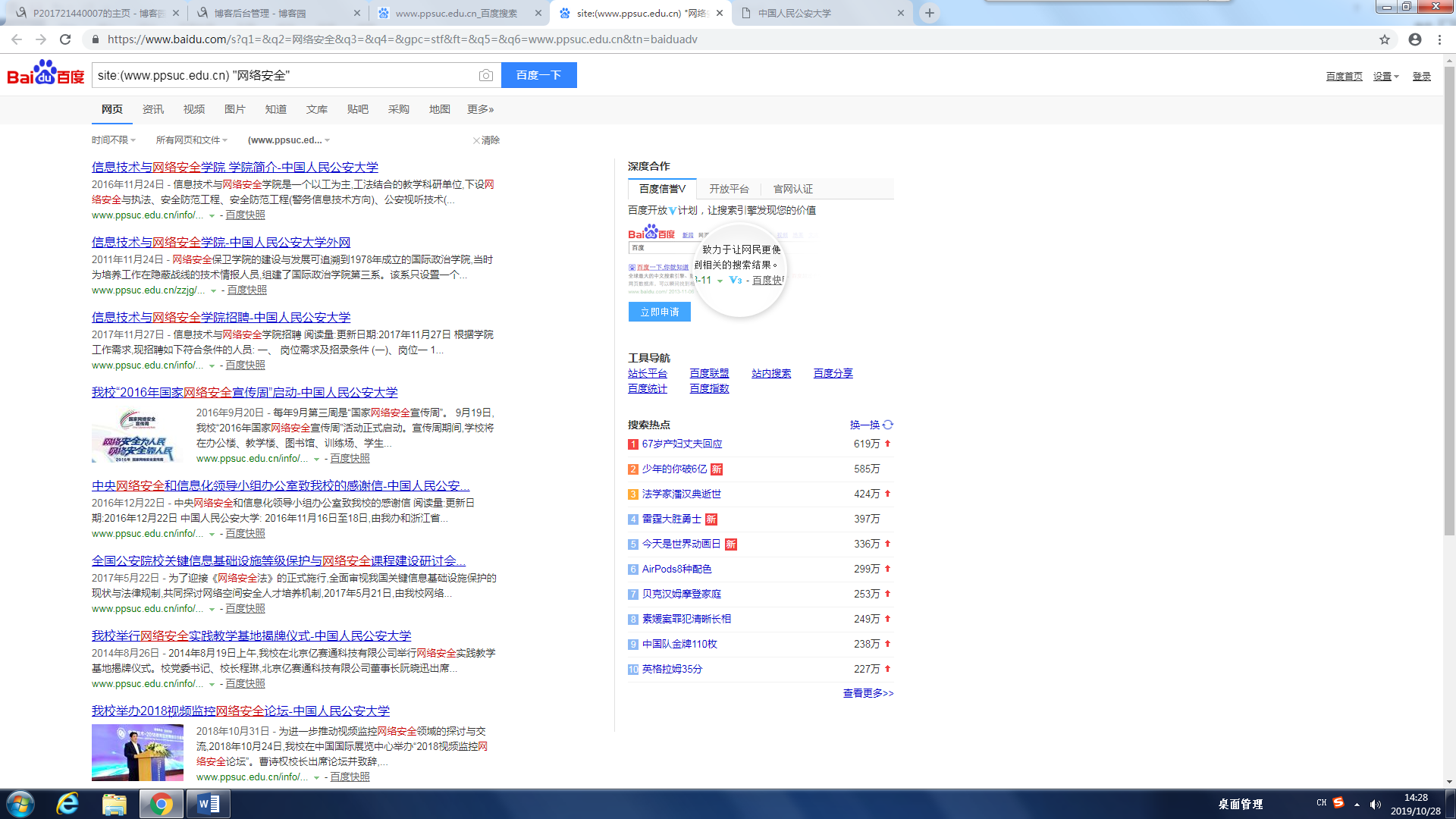This screenshot has width=1456, height=819.
Task: Open the 站长平台 tool link
Action: pyautogui.click(x=647, y=373)
